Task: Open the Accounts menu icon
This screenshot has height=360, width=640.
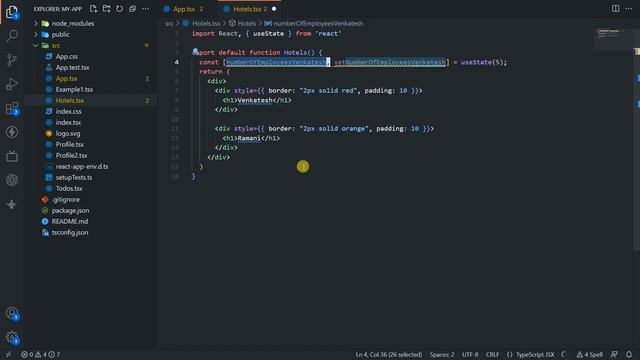Action: pyautogui.click(x=12, y=313)
